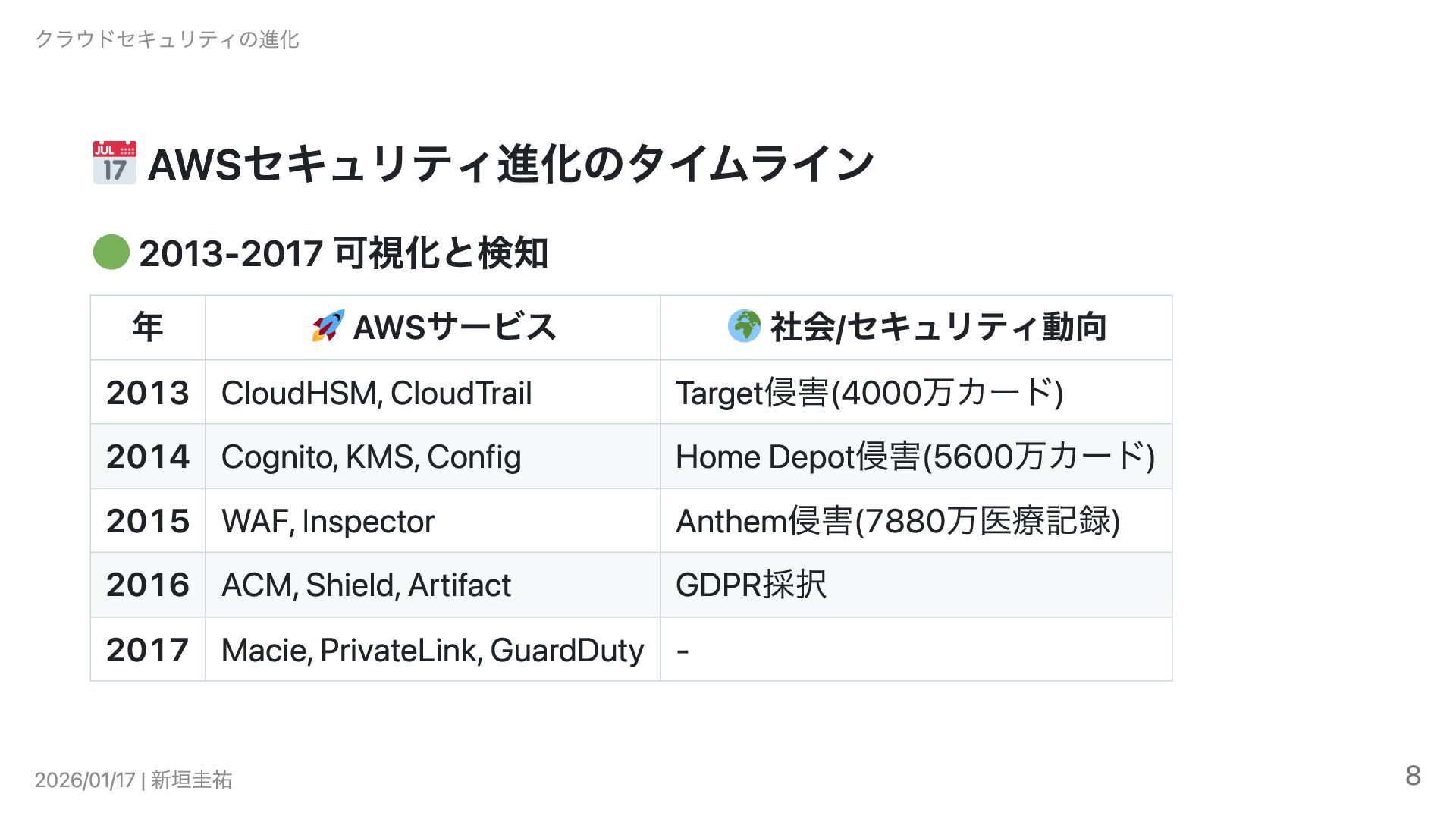1456x819 pixels.
Task: Click the 2013-2017 可視化と検知 subheading
Action: pos(343,253)
